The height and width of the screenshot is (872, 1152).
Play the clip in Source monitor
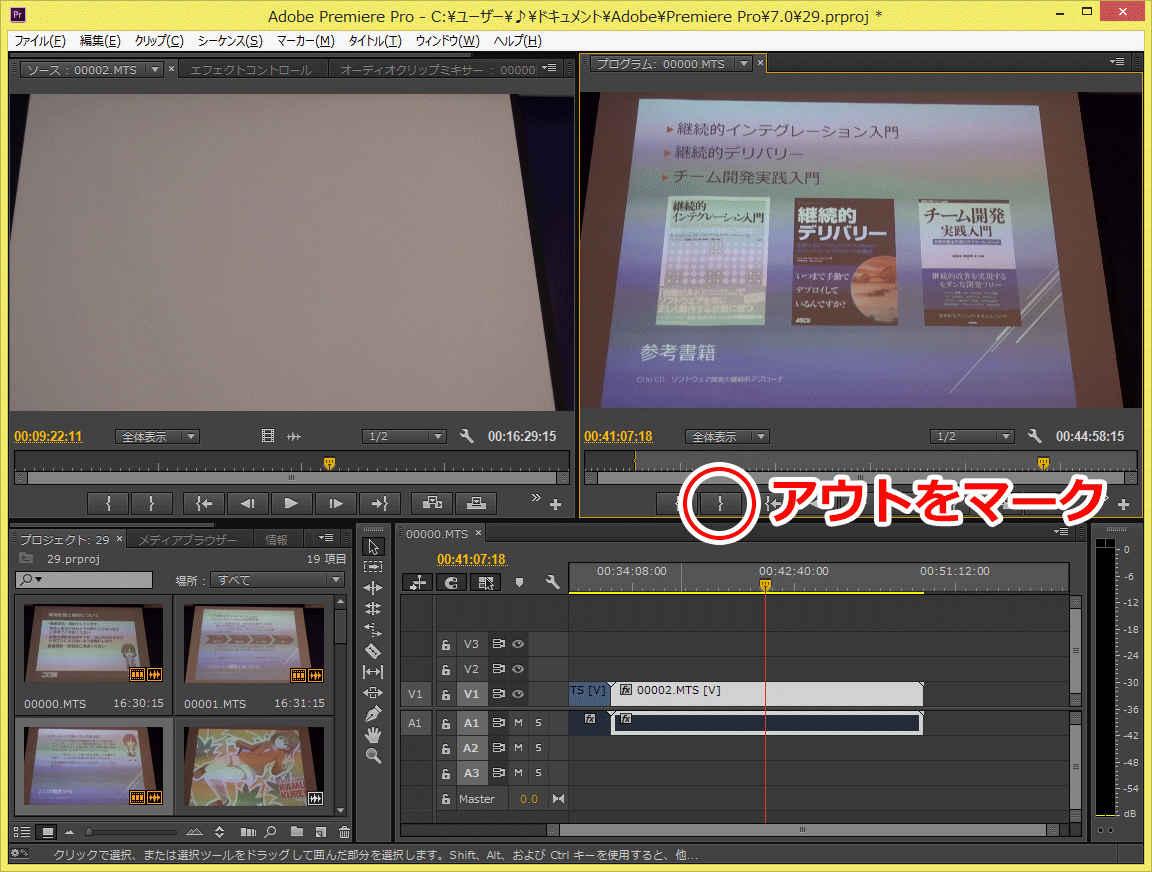[291, 503]
